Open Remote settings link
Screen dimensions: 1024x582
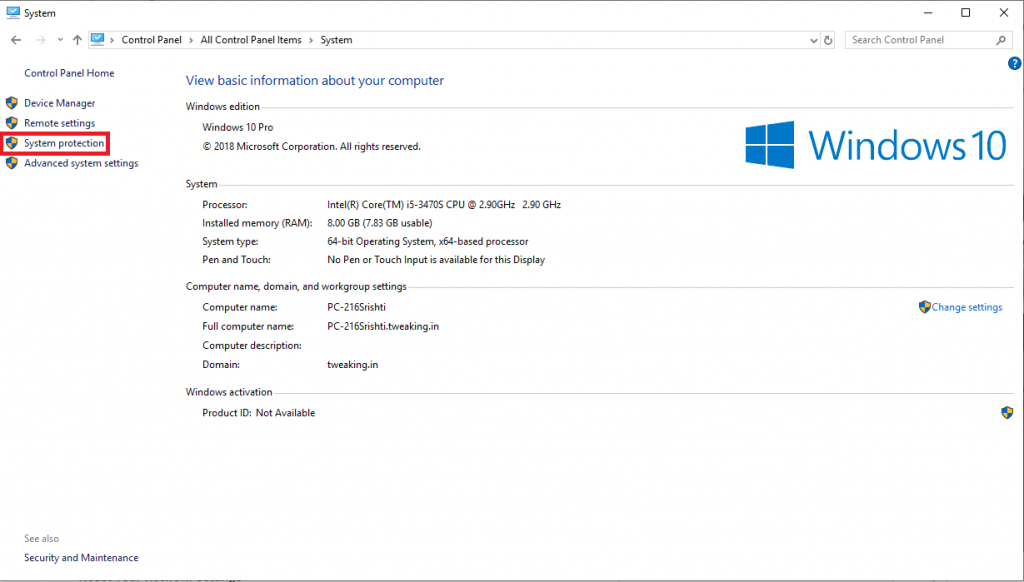[x=59, y=123]
